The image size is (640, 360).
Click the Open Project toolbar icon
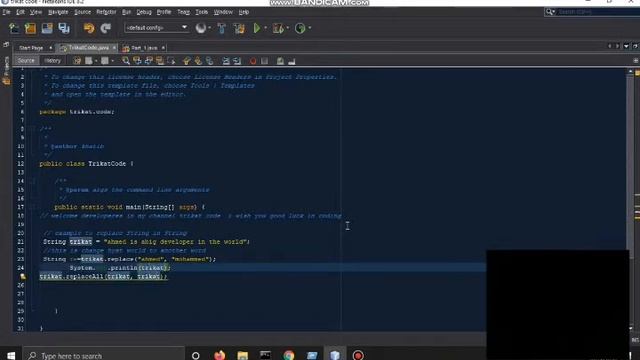tap(47, 28)
